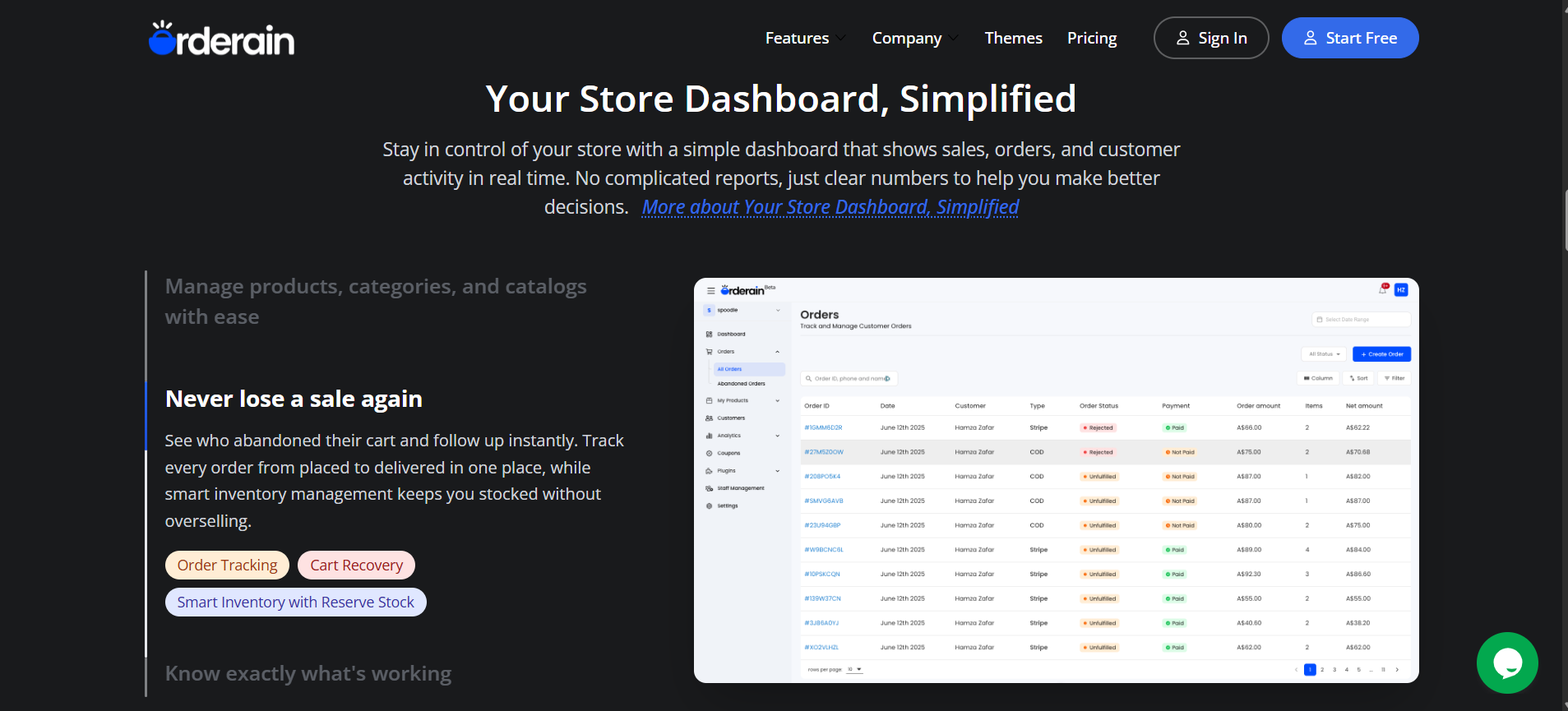The height and width of the screenshot is (711, 1568).
Task: Select the Know exactly what's working tab
Action: tap(308, 674)
